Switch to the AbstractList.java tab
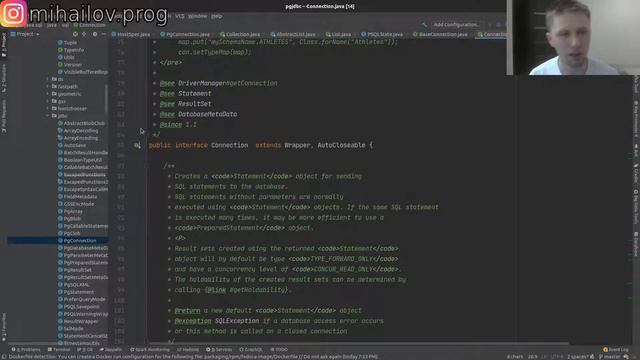 [x=293, y=34]
